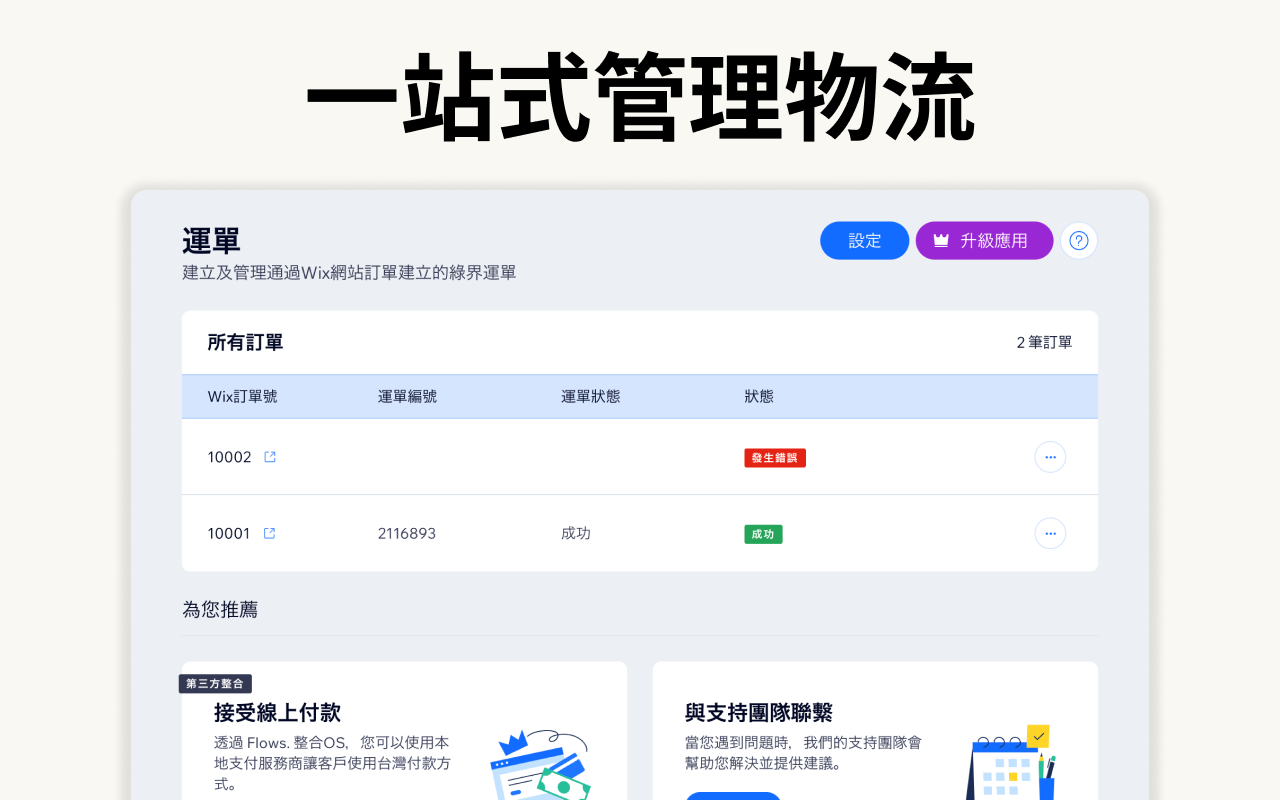This screenshot has height=800, width=1280.
Task: Click the green 成功 status badge
Action: (x=763, y=534)
